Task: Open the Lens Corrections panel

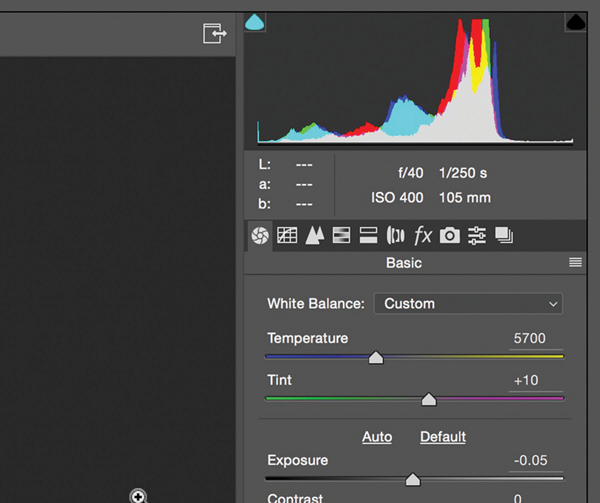Action: (395, 236)
